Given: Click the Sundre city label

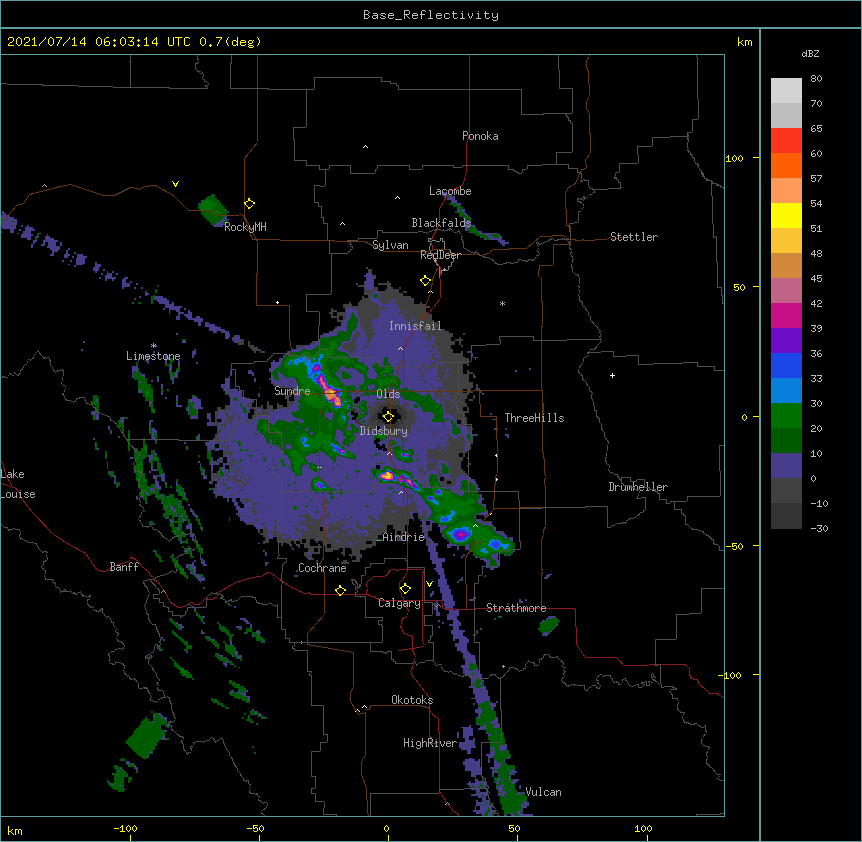Looking at the screenshot, I should coord(292,391).
